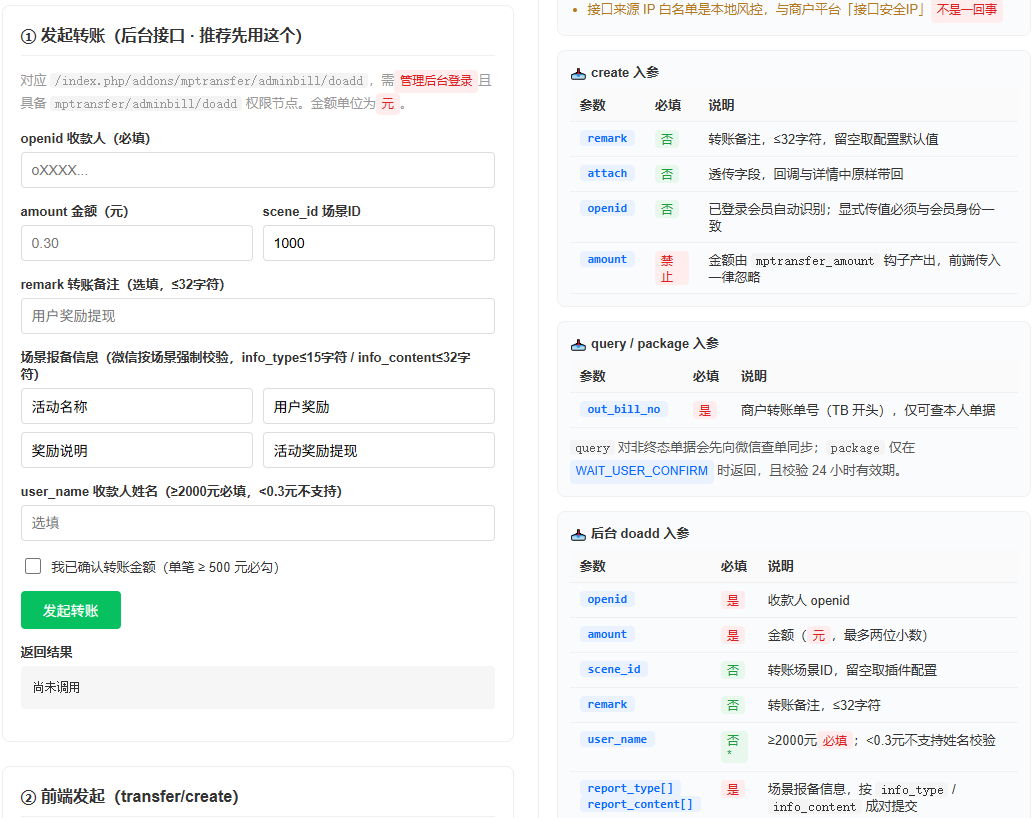
Task: Click the 否 badge in the attach row
Action: [667, 174]
